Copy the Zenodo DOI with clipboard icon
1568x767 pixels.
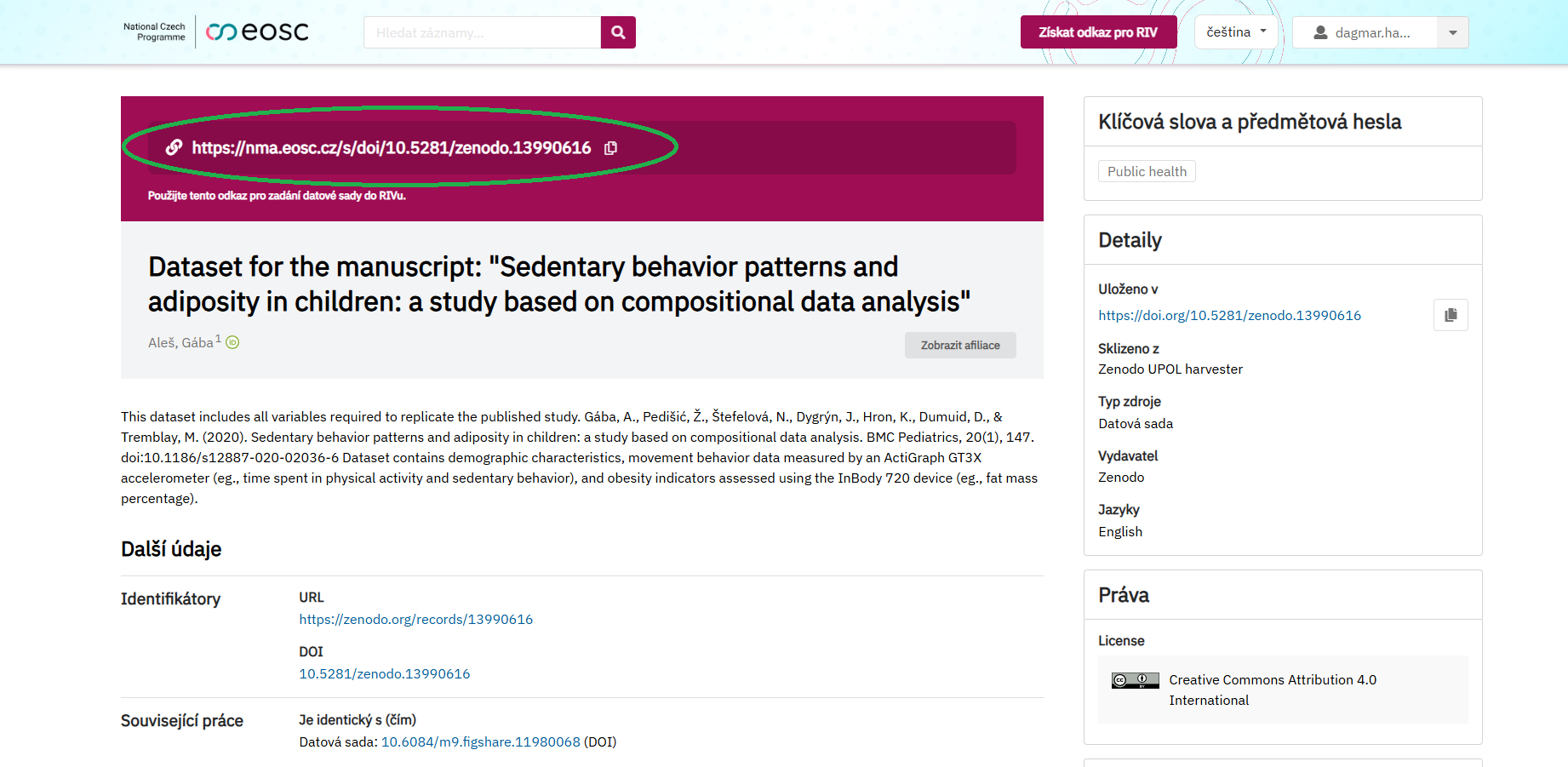1451,315
